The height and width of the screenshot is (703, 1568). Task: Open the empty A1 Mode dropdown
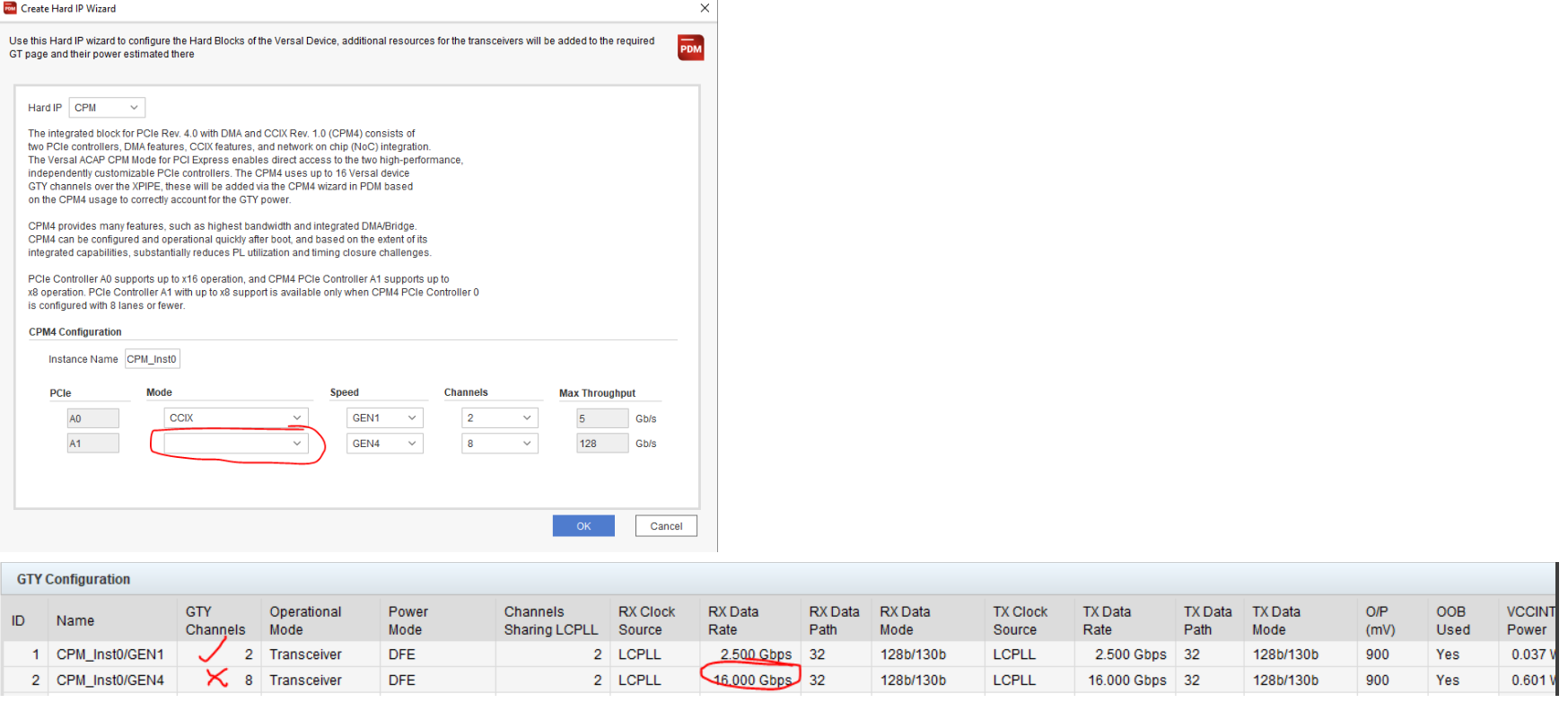coord(236,444)
